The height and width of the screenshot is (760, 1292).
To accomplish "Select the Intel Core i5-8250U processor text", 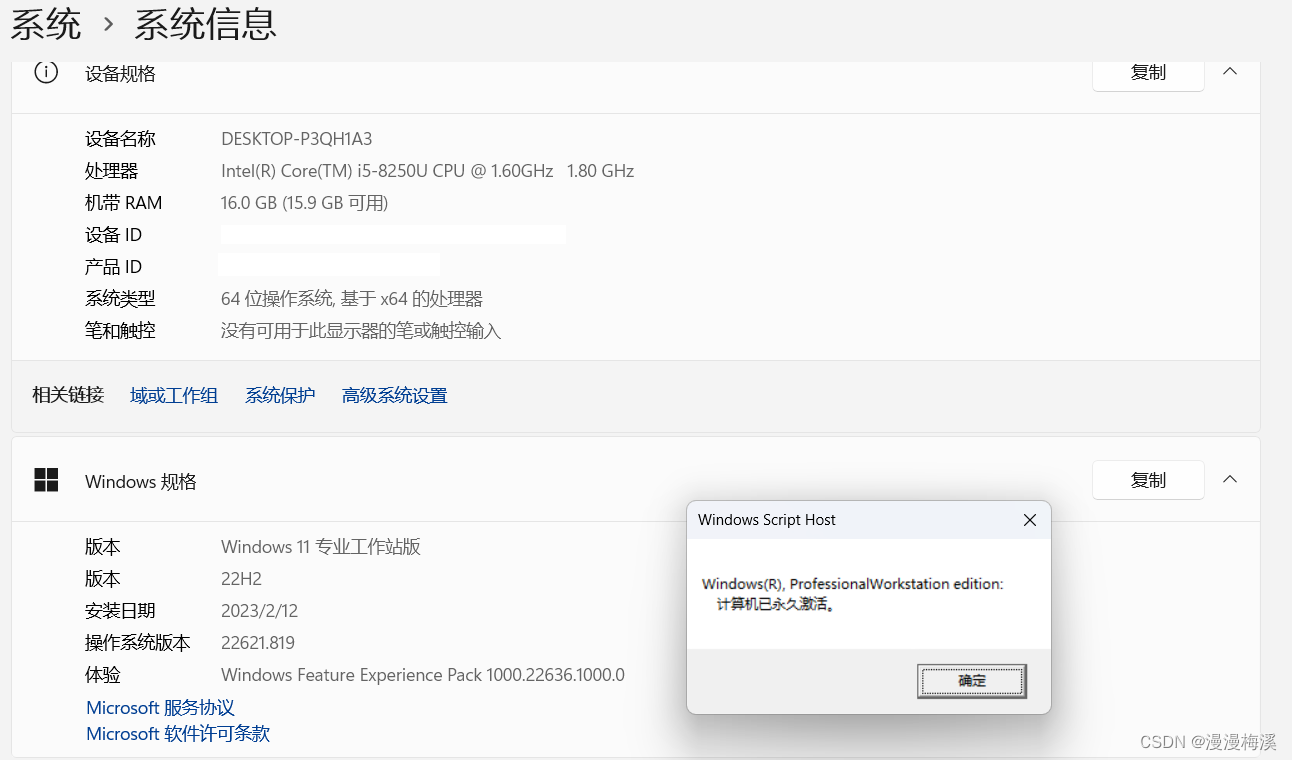I will click(x=427, y=171).
